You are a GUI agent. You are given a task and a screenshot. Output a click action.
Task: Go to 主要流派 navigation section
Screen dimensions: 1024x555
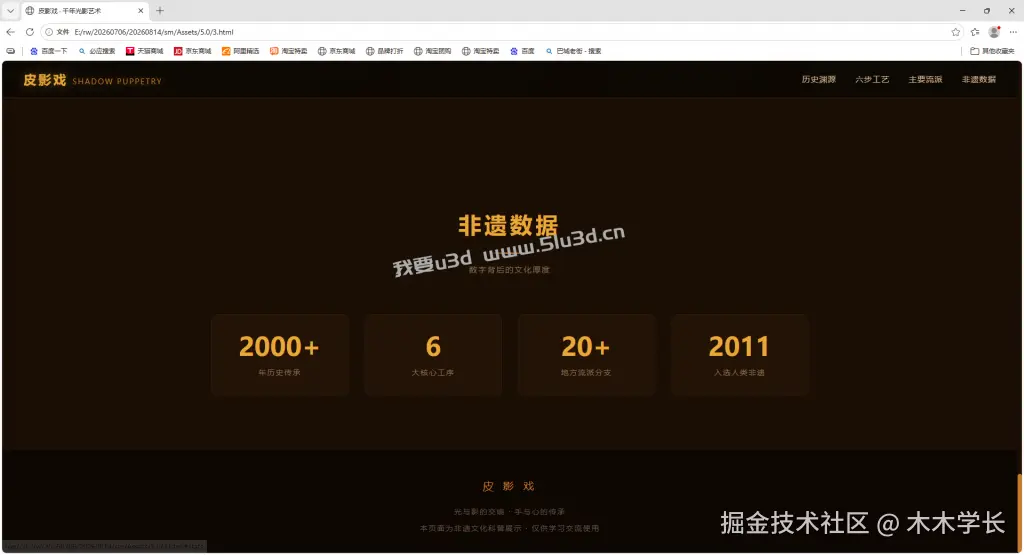tap(925, 80)
